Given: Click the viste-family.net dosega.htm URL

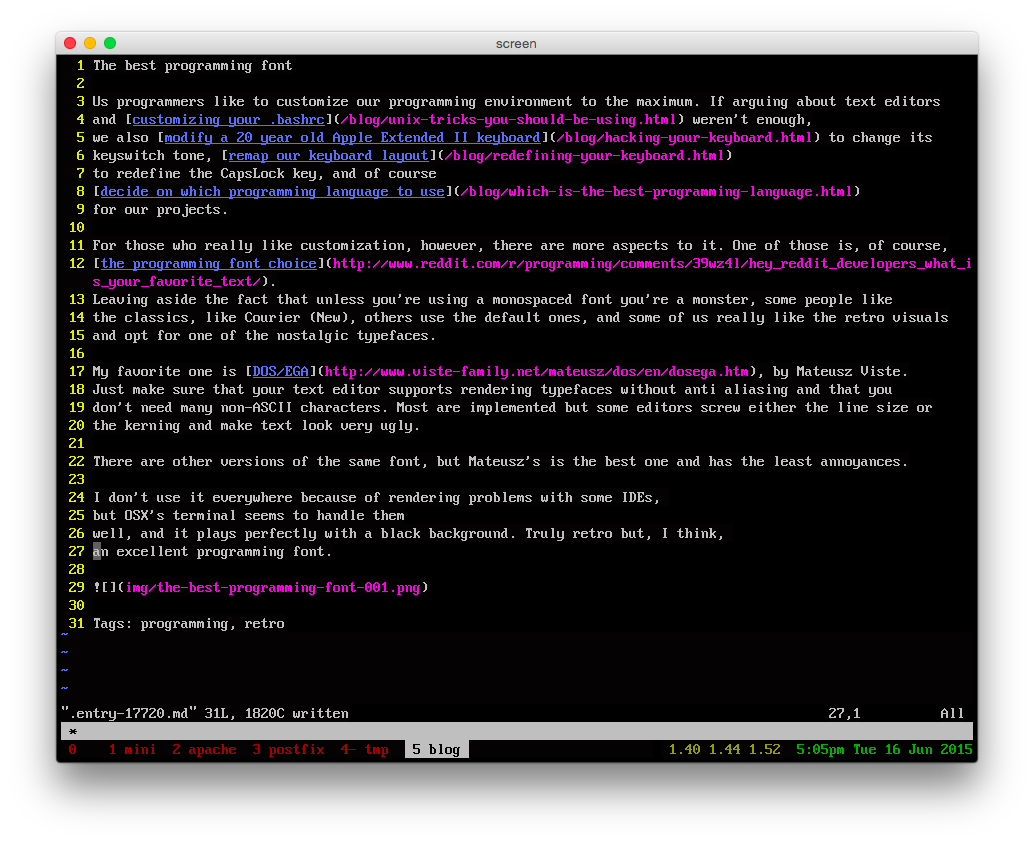Looking at the screenshot, I should 537,371.
